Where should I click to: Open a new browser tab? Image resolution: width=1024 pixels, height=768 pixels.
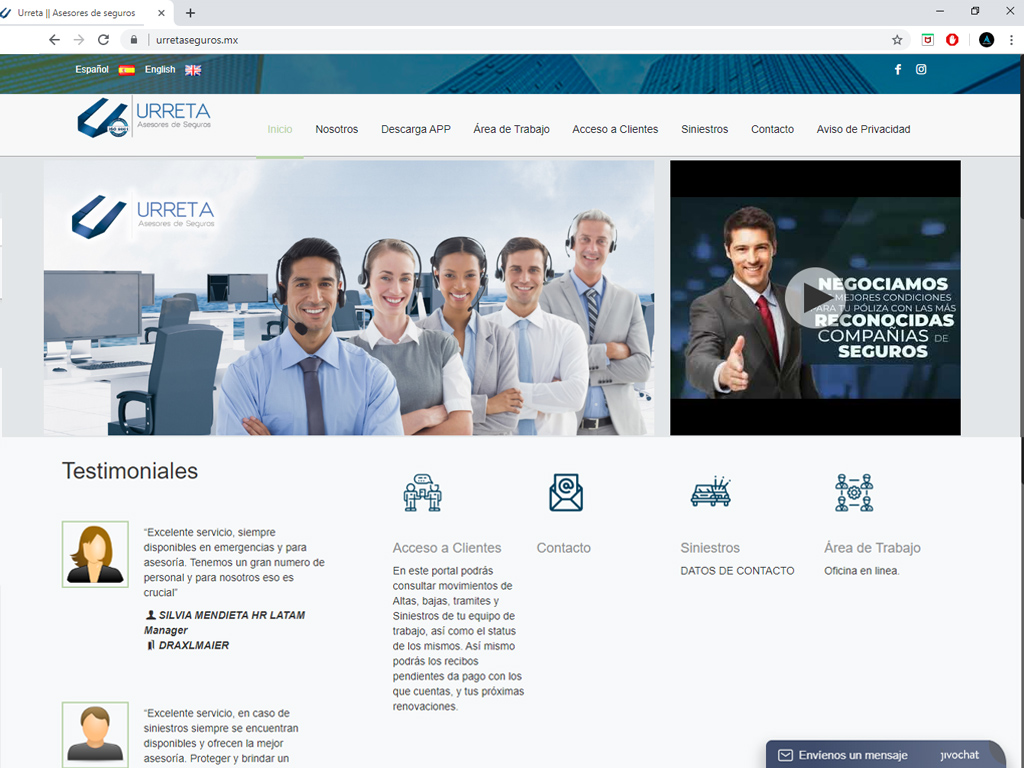coord(191,13)
